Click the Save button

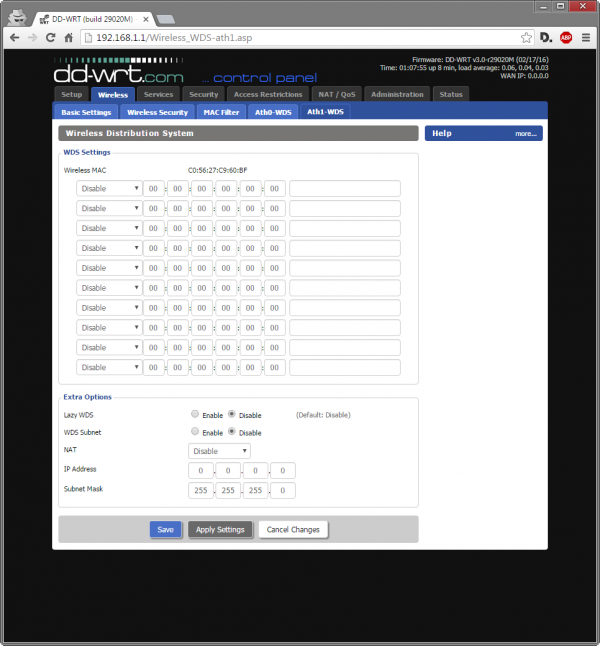[165, 529]
